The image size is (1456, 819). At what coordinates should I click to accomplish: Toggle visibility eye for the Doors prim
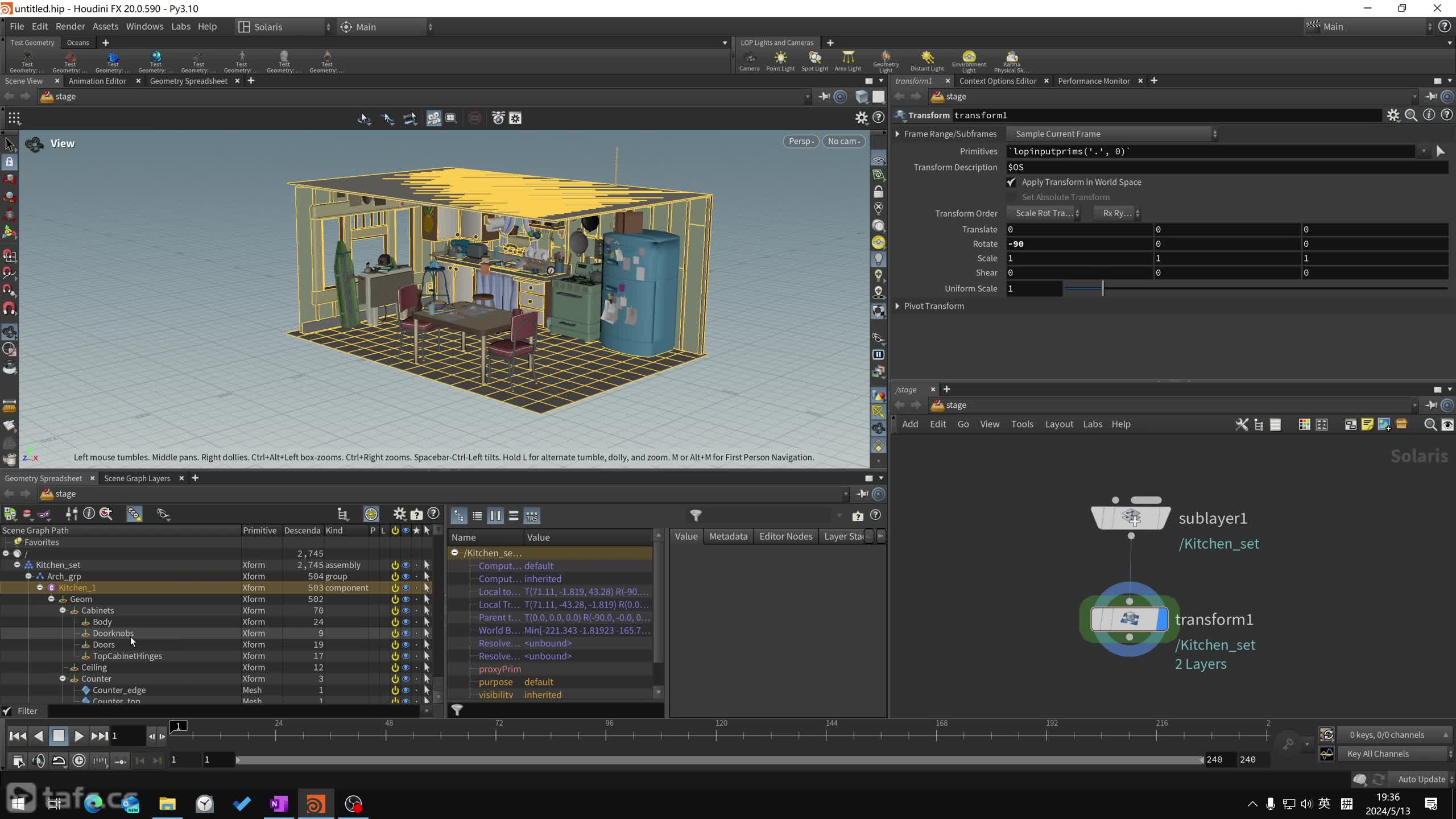406,644
